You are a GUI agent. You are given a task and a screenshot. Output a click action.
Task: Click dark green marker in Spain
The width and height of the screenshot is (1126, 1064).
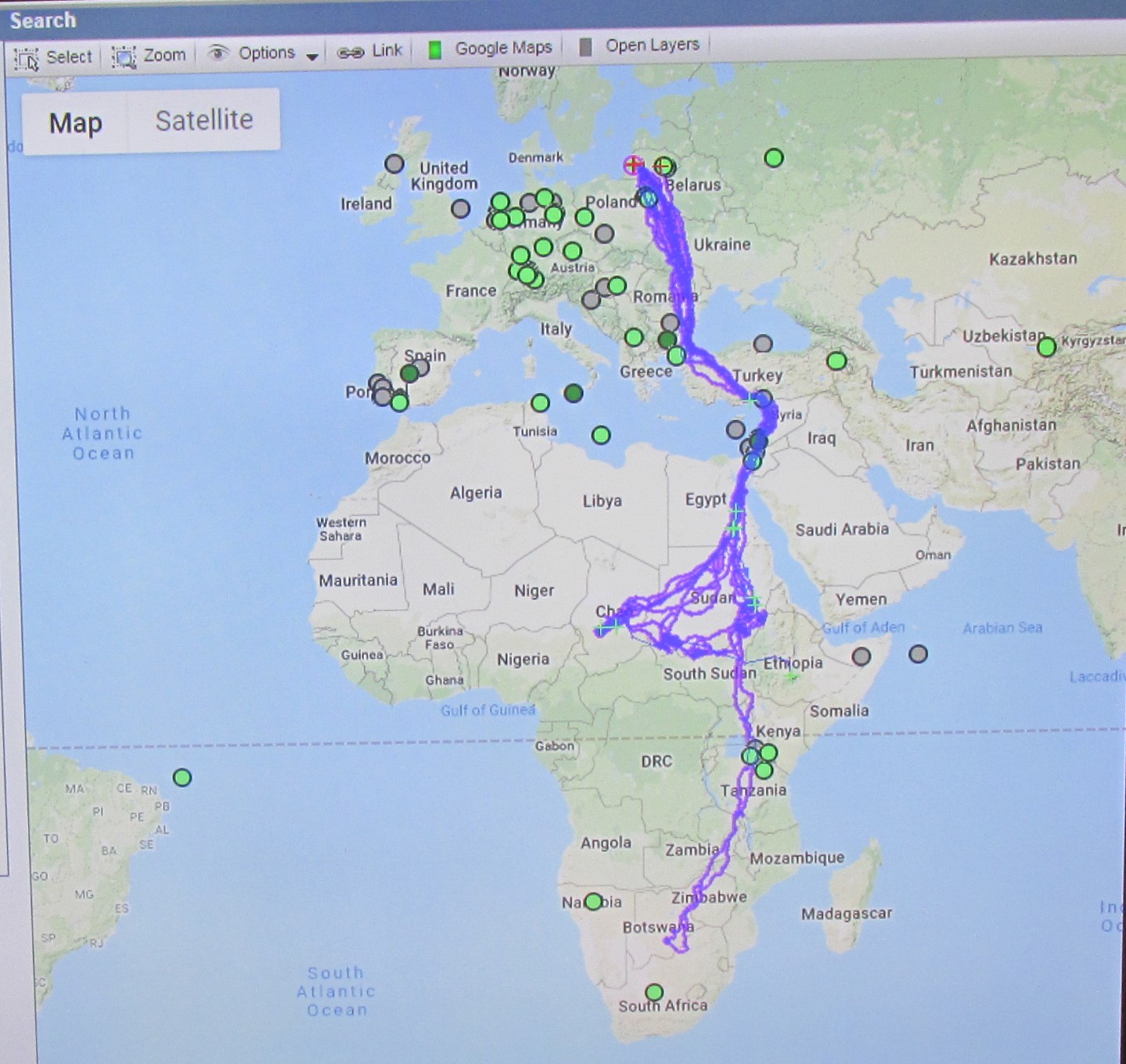[409, 373]
